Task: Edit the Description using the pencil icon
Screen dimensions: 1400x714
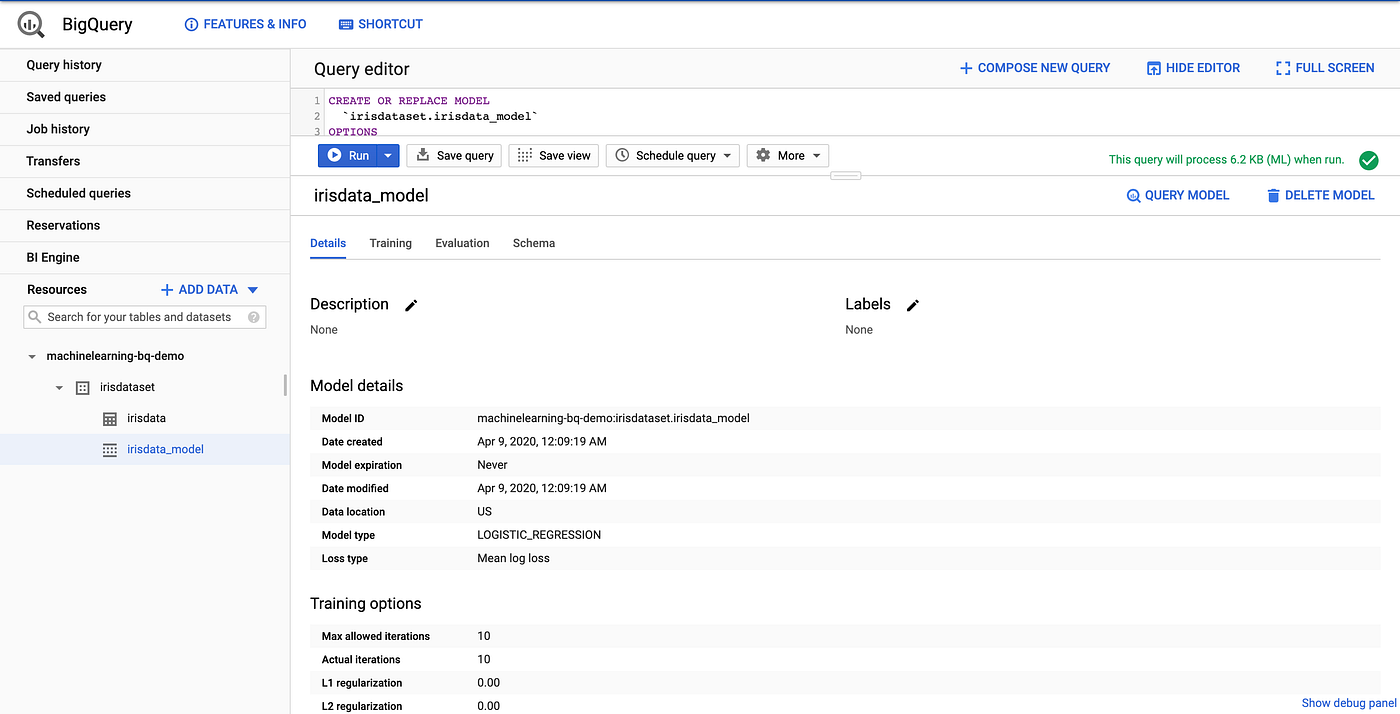Action: point(410,305)
